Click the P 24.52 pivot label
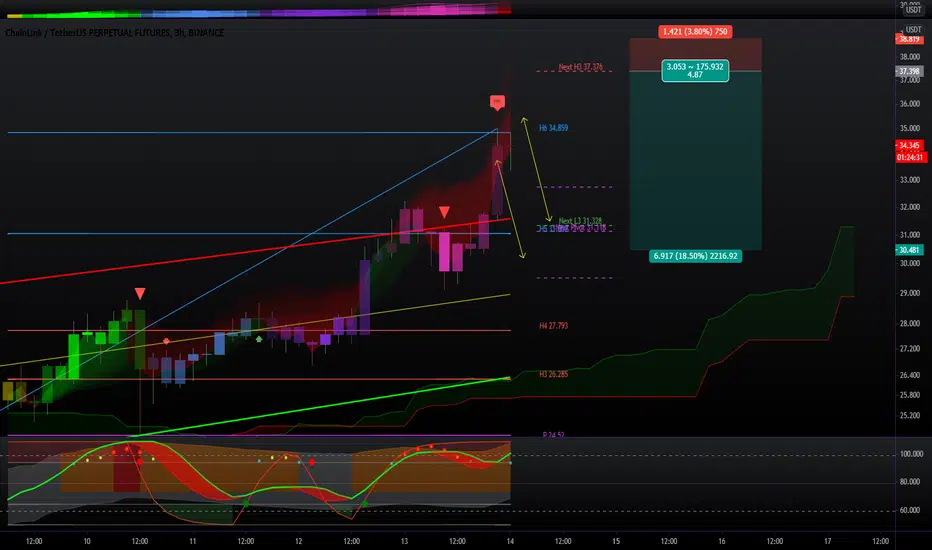The height and width of the screenshot is (550, 932). [x=553, y=435]
